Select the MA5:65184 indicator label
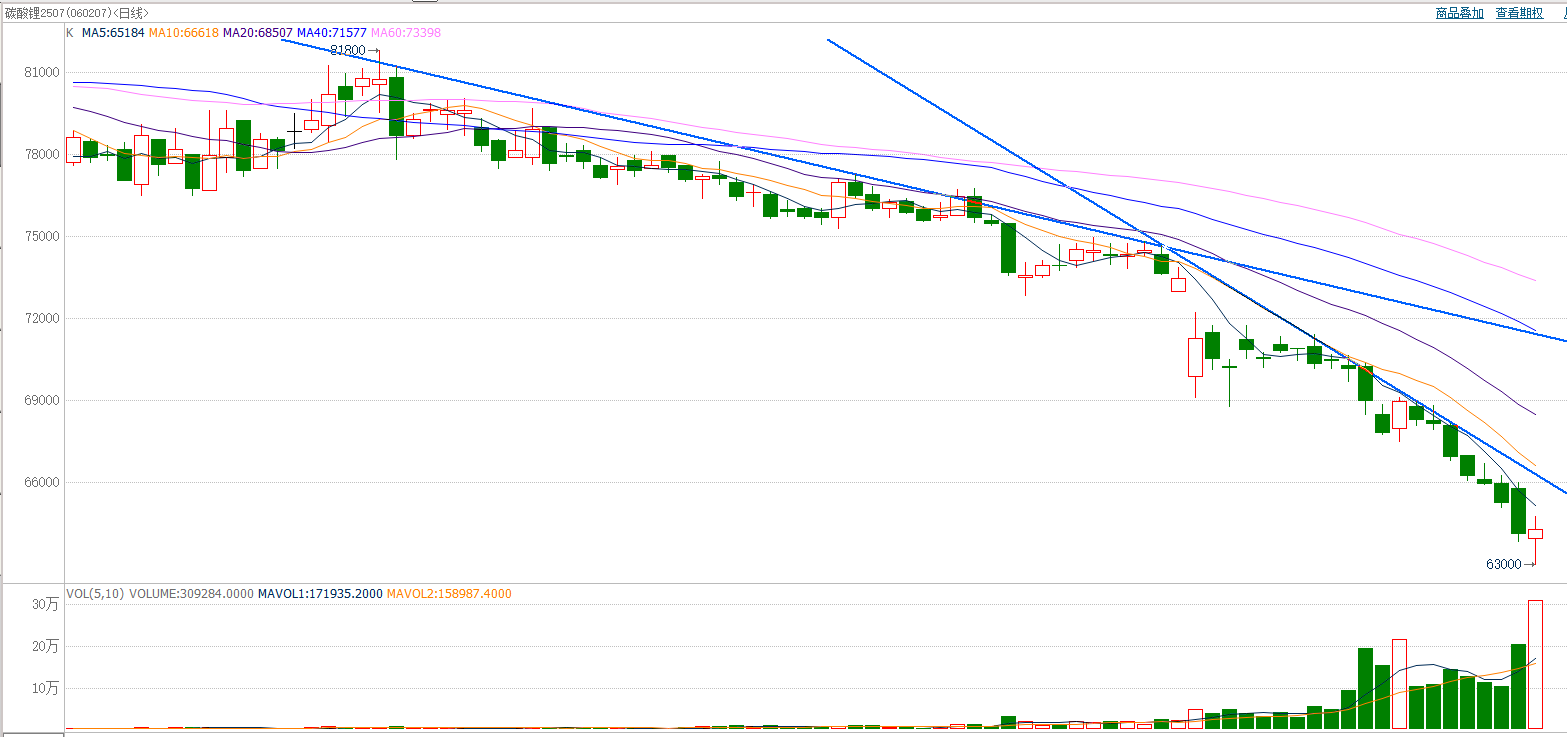 113,33
